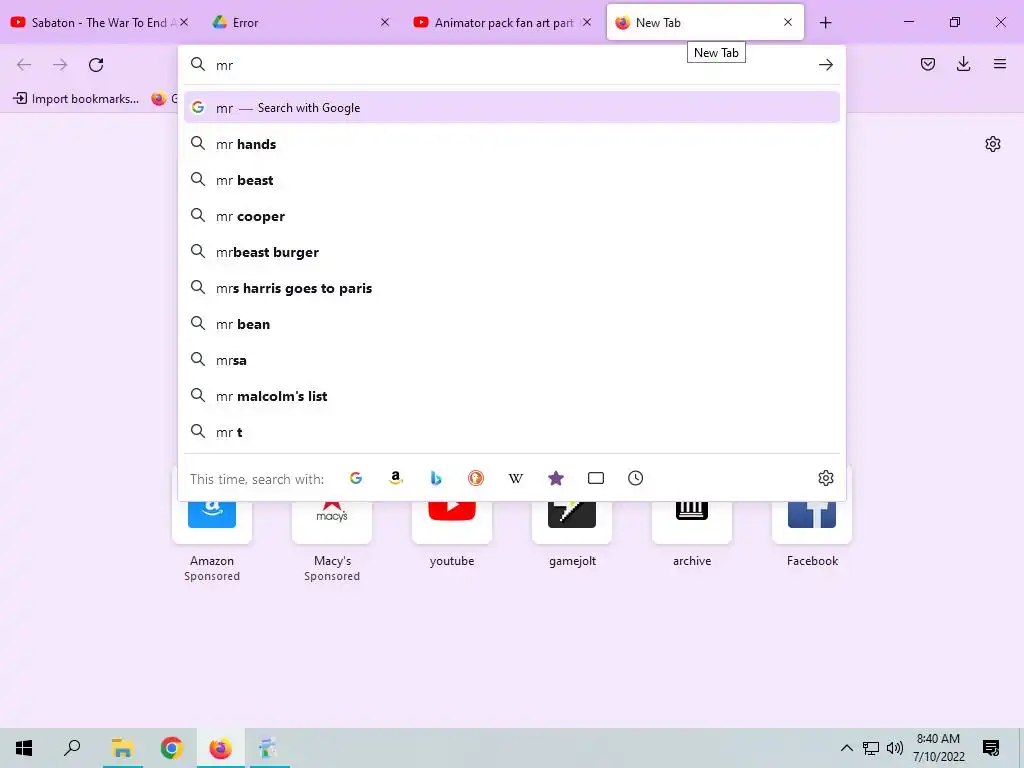The image size is (1024, 768).
Task: Open volume control in system tray
Action: coord(895,748)
